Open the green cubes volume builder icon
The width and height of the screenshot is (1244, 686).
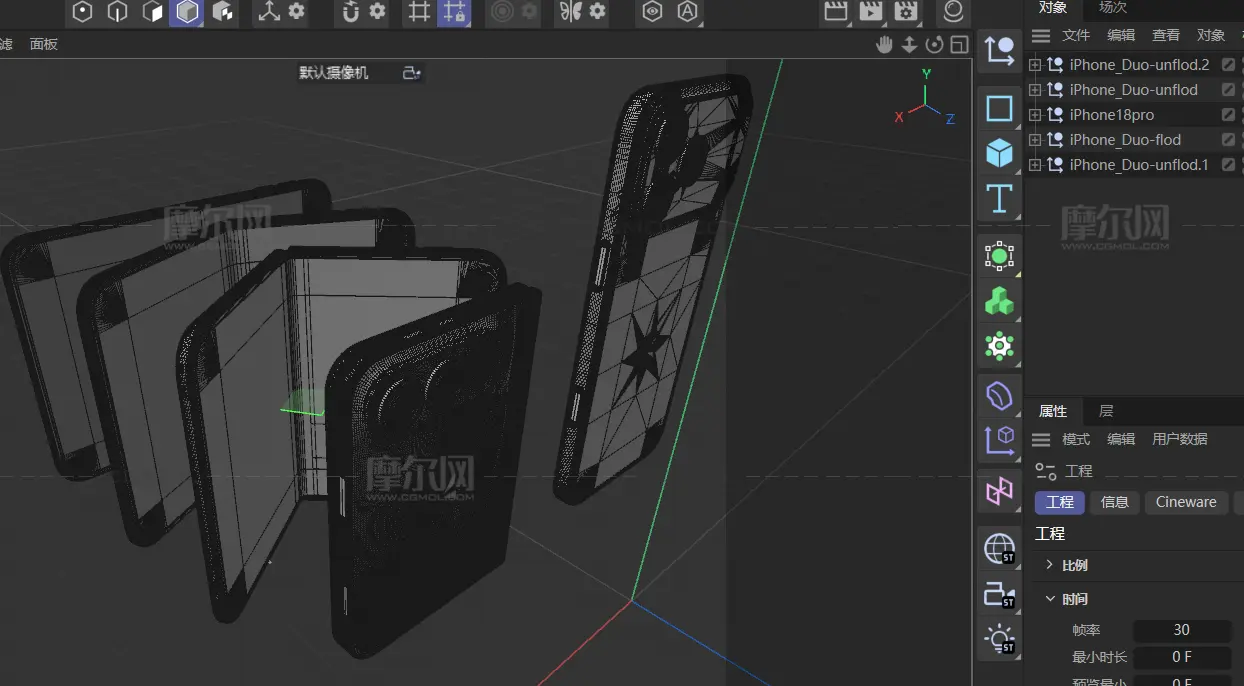pyautogui.click(x=999, y=301)
